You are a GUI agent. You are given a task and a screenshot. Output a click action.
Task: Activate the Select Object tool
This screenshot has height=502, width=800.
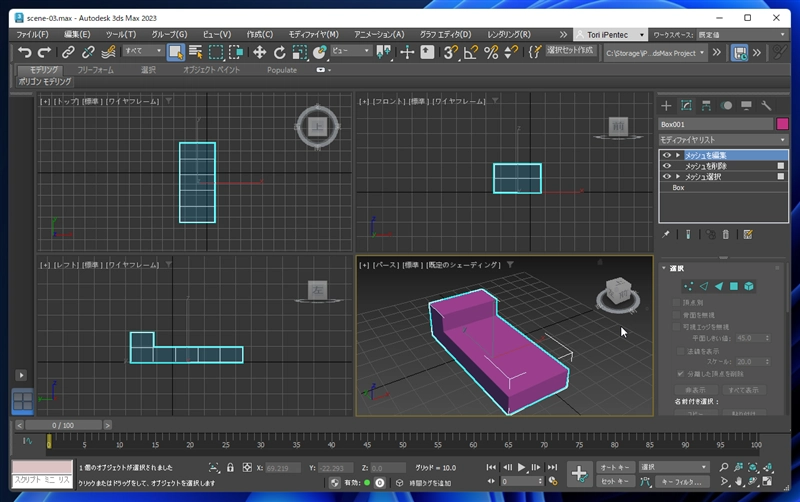pos(176,52)
